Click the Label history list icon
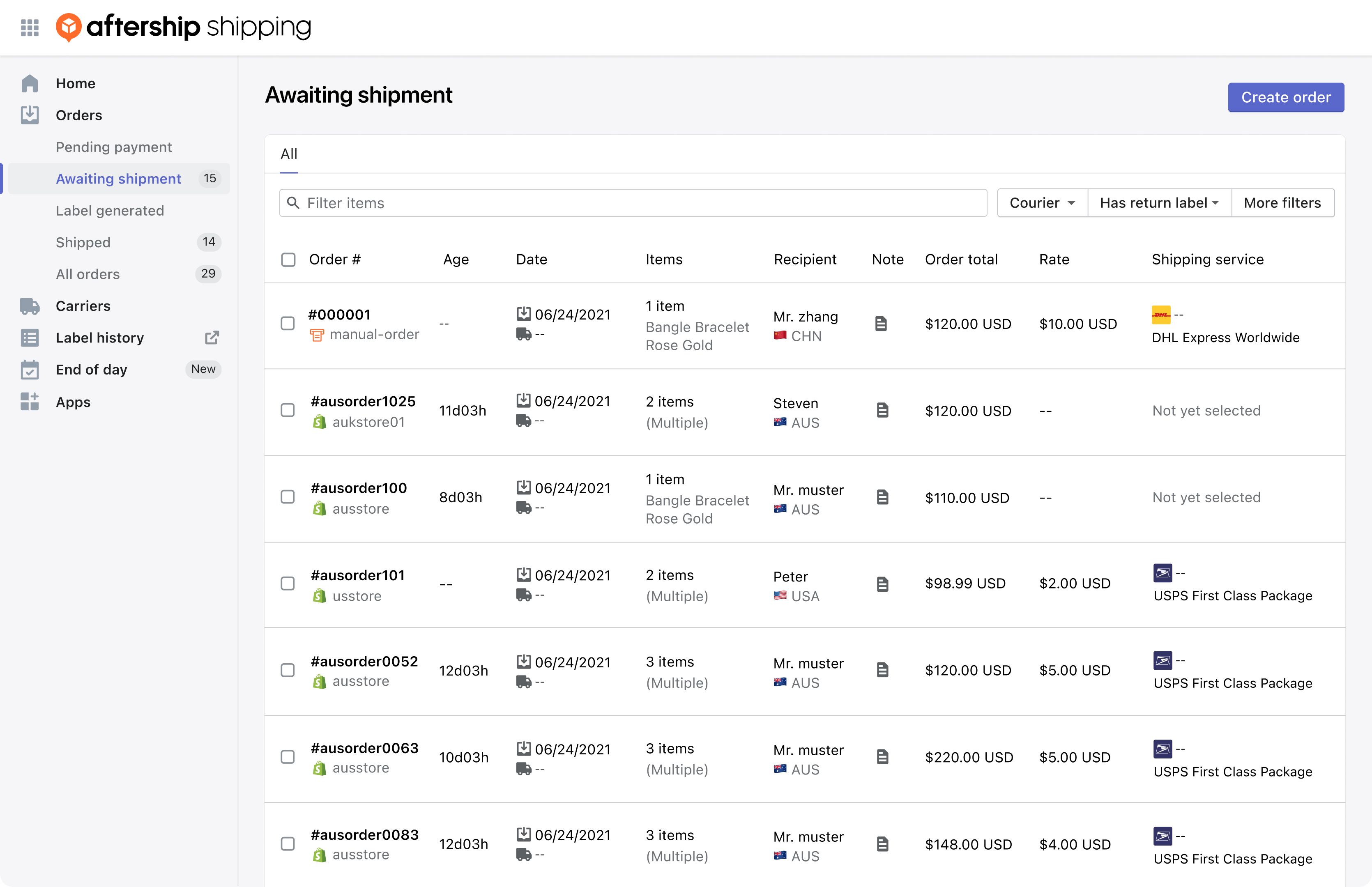This screenshot has width=1372, height=887. pyautogui.click(x=30, y=338)
